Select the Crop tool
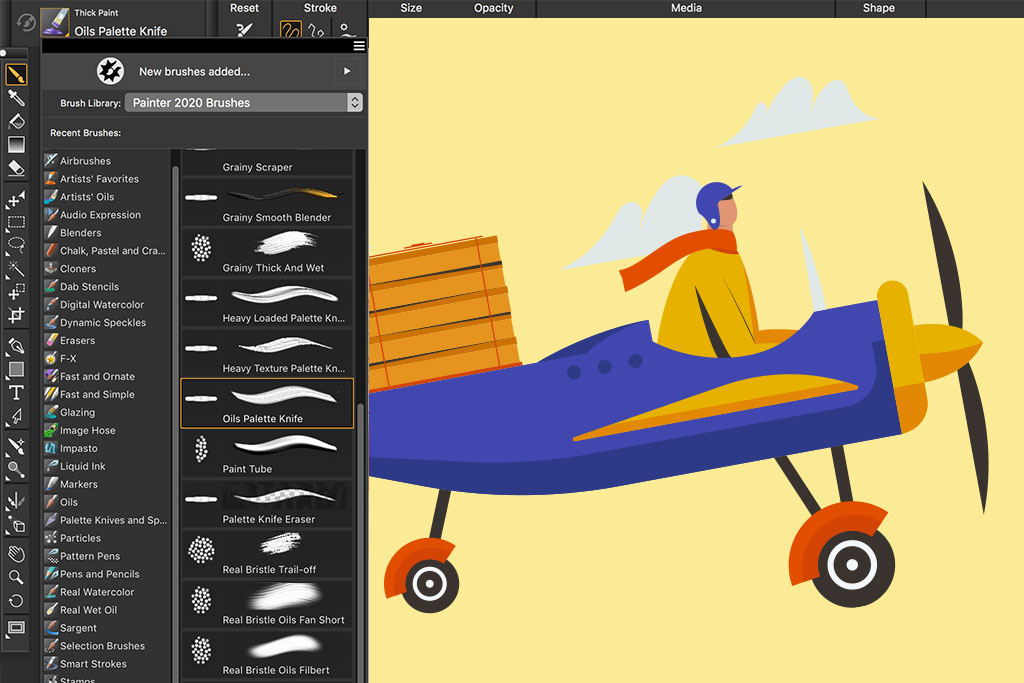 point(16,315)
